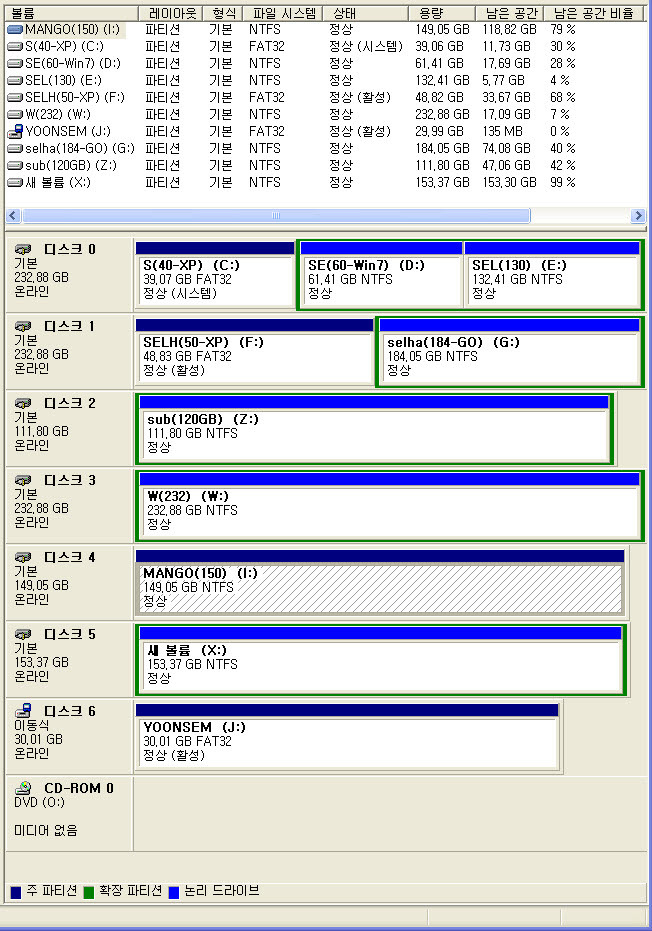Click the 4 % free ratio cell in E: row
Viewport: 652px width, 931px height.
pyautogui.click(x=559, y=80)
